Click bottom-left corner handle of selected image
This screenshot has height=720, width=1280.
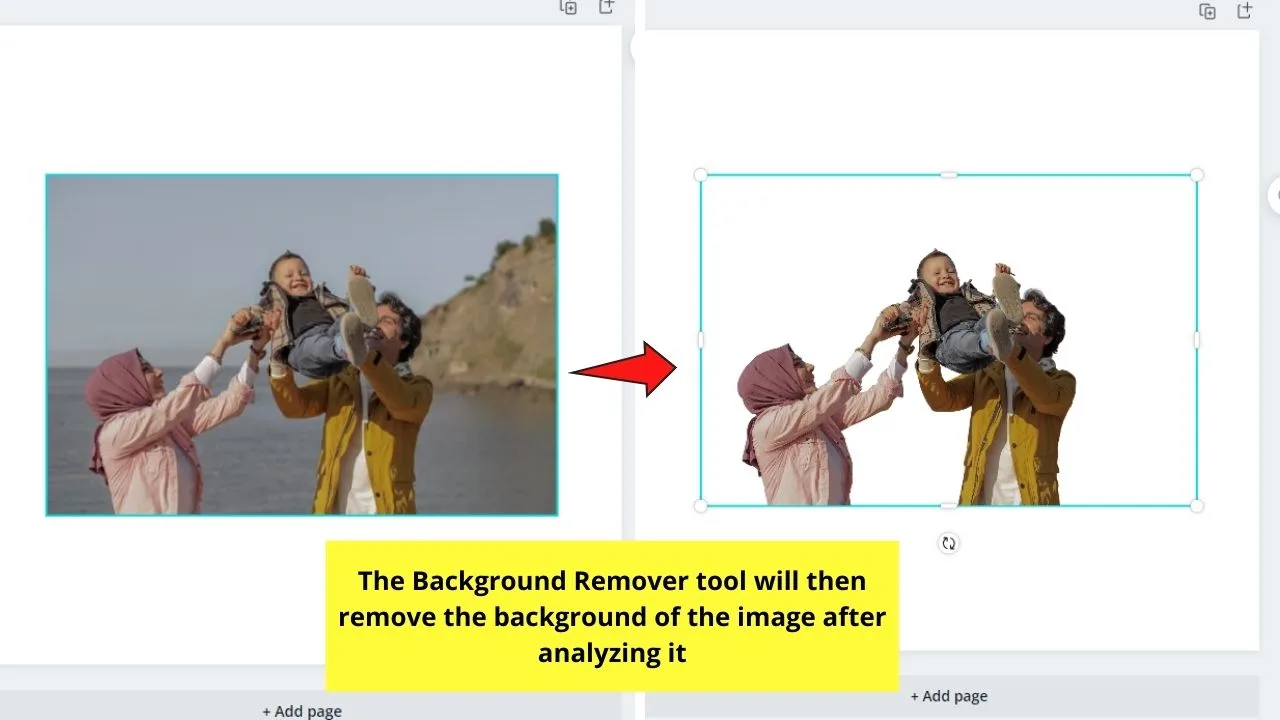point(701,506)
